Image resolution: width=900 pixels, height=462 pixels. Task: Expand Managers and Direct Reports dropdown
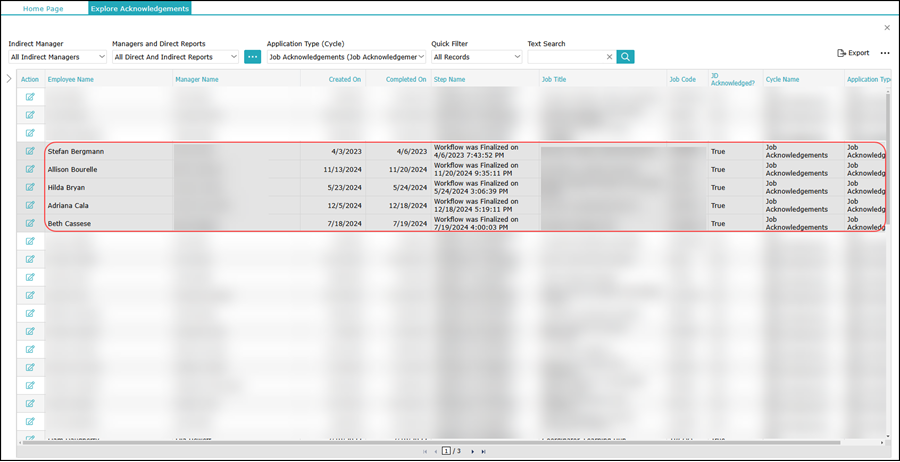(x=176, y=57)
